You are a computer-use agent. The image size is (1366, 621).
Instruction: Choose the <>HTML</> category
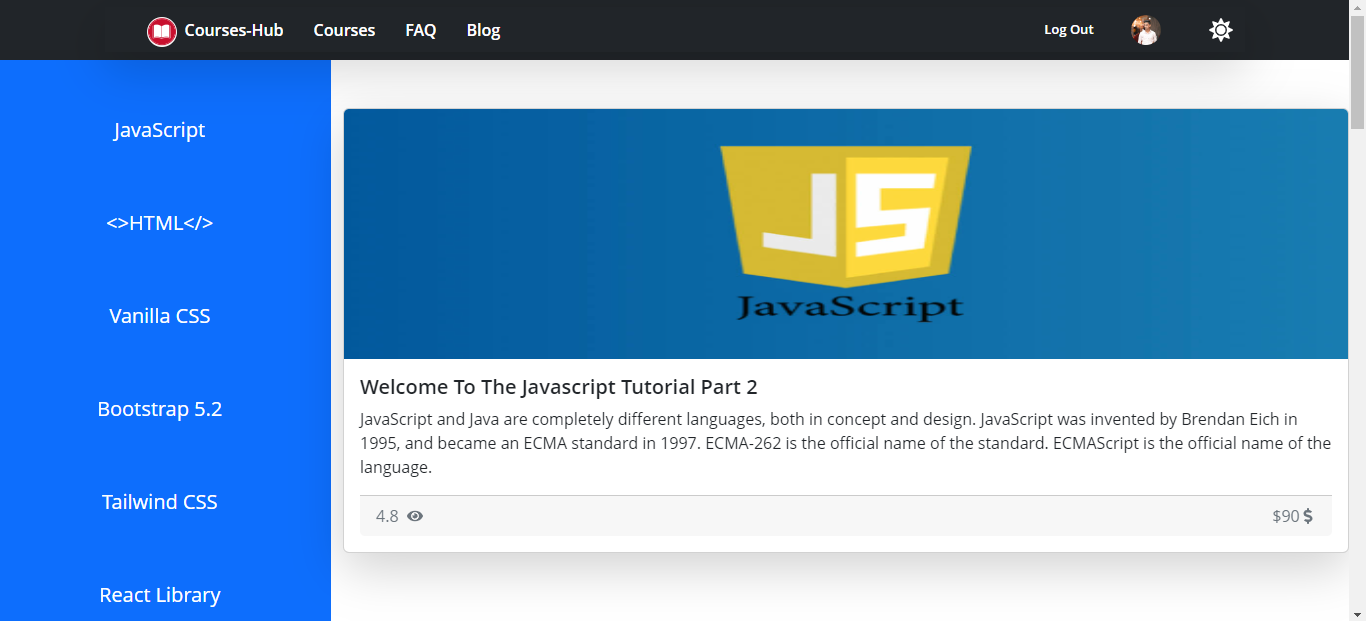click(x=160, y=223)
